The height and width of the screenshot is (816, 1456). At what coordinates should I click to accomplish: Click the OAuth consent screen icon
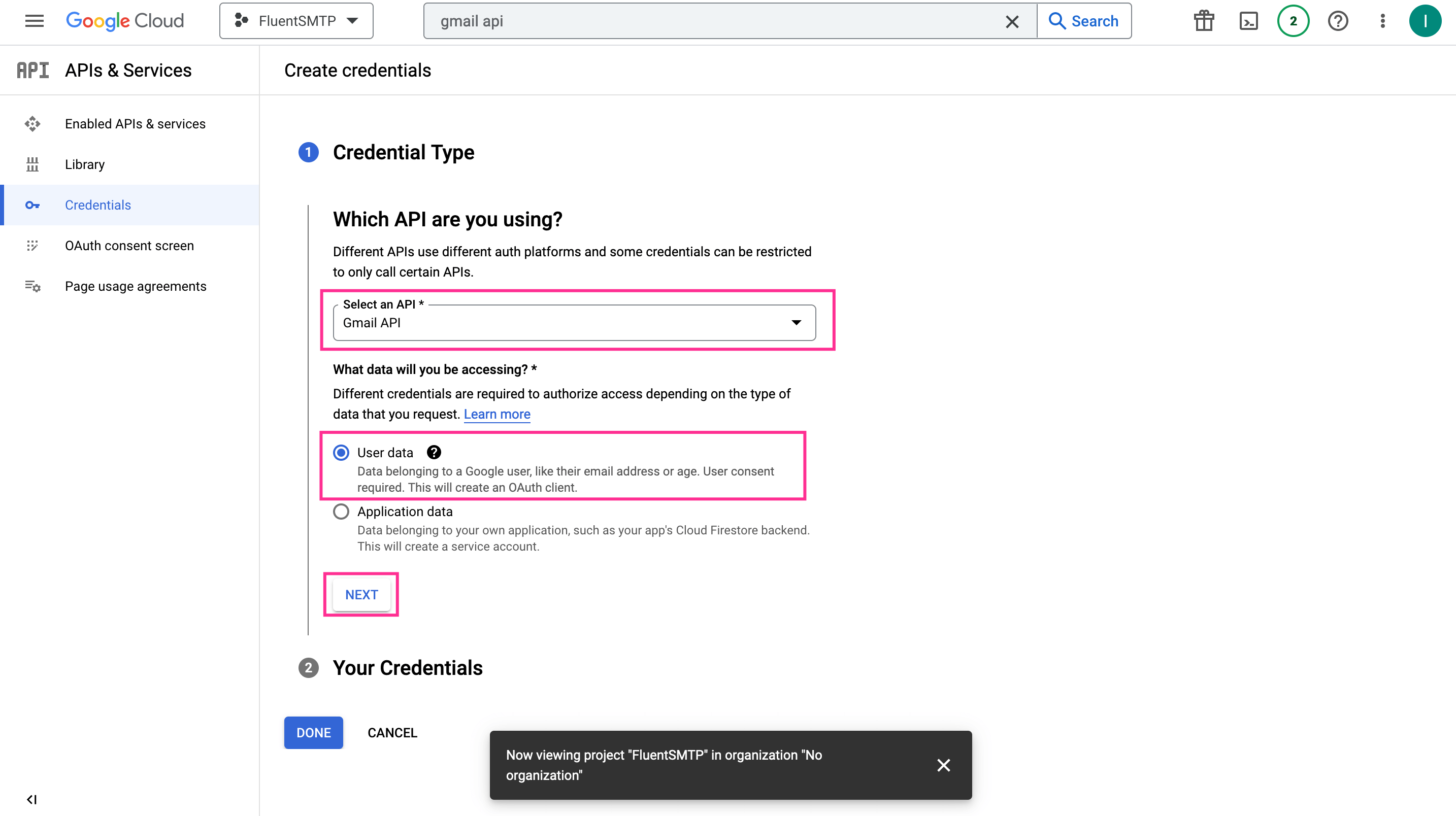(33, 246)
